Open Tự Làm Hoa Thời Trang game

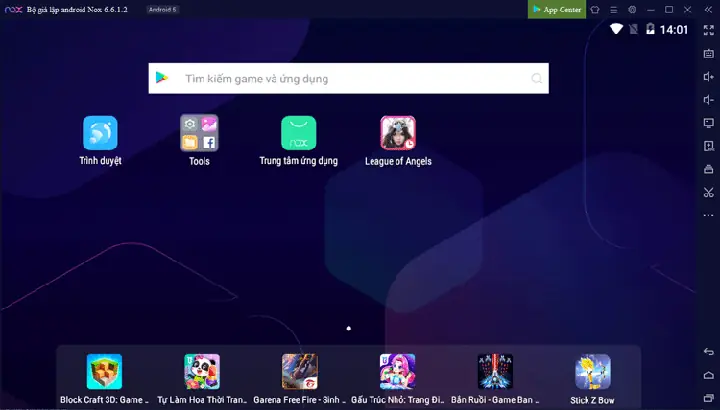[x=202, y=371]
